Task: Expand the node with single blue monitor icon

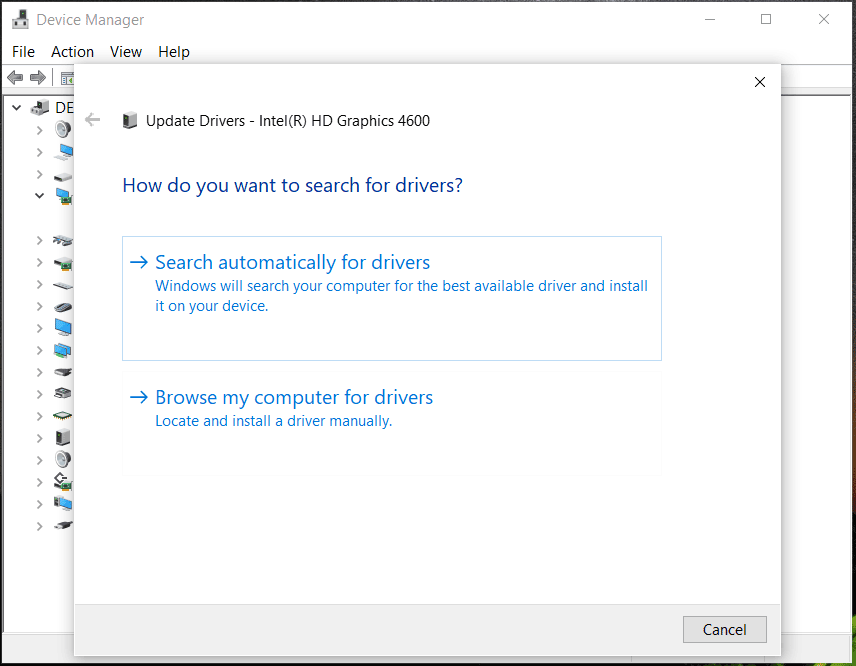Action: 39,328
